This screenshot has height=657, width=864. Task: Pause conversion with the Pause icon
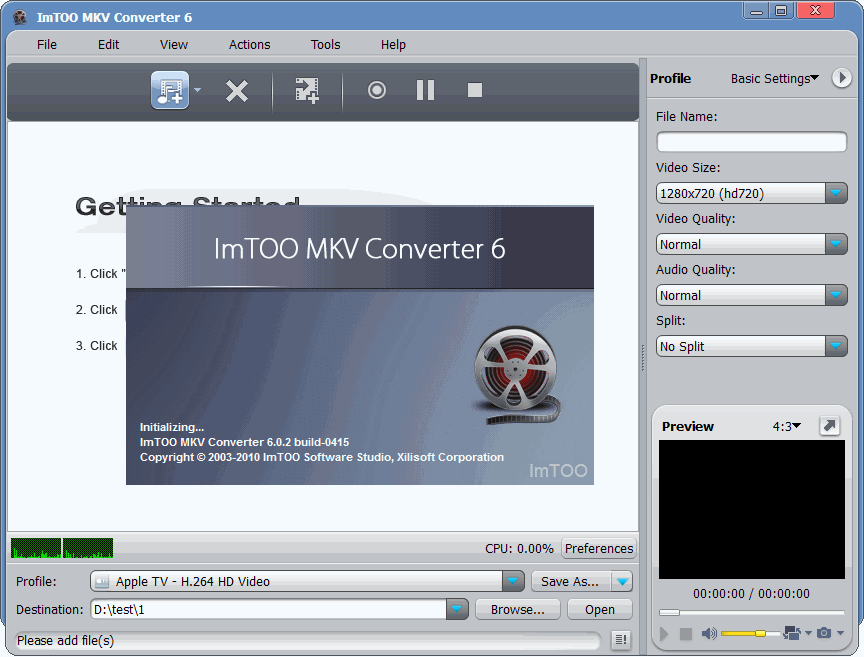425,90
